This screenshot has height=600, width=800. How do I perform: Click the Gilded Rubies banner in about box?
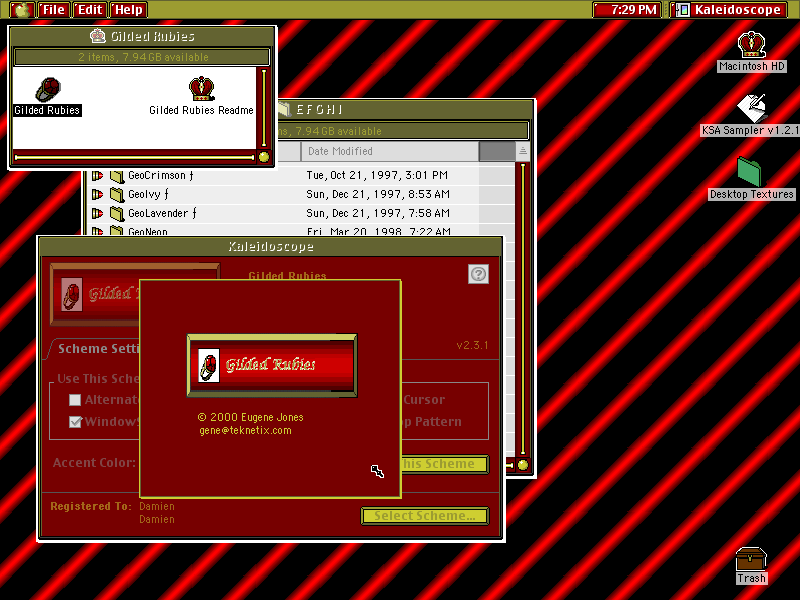click(x=272, y=365)
